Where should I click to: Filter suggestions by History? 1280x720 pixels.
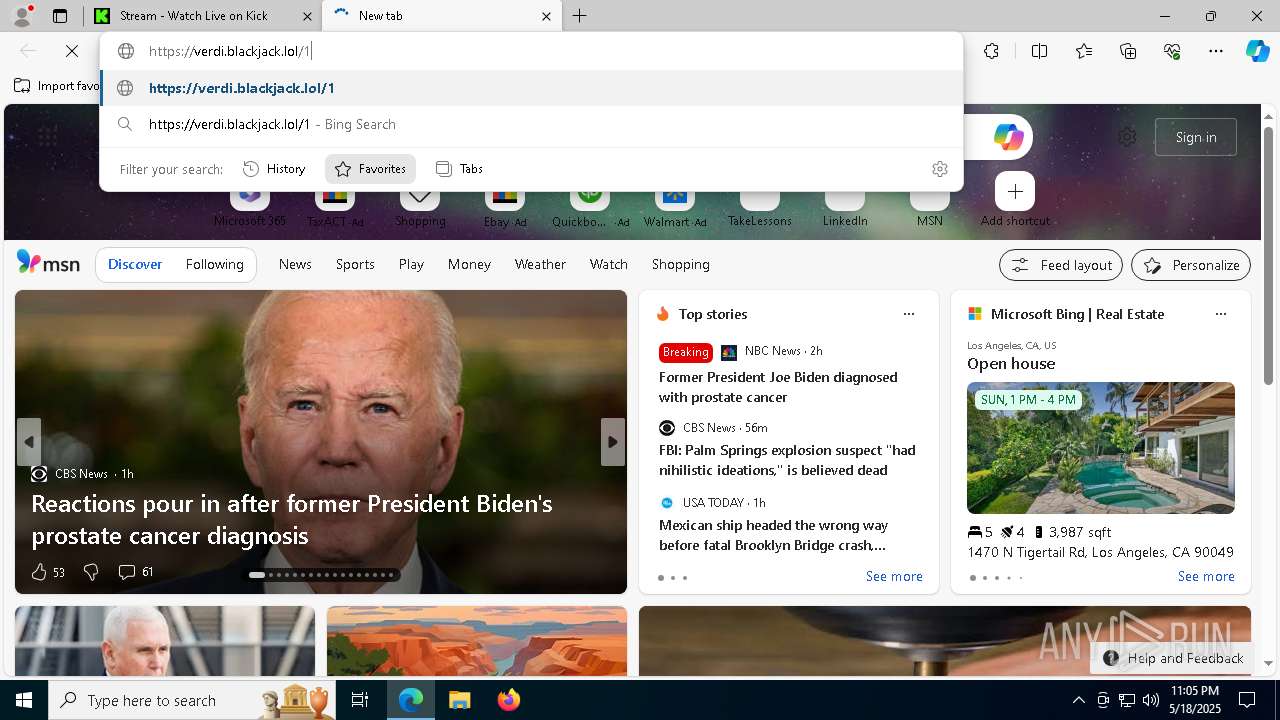click(274, 169)
